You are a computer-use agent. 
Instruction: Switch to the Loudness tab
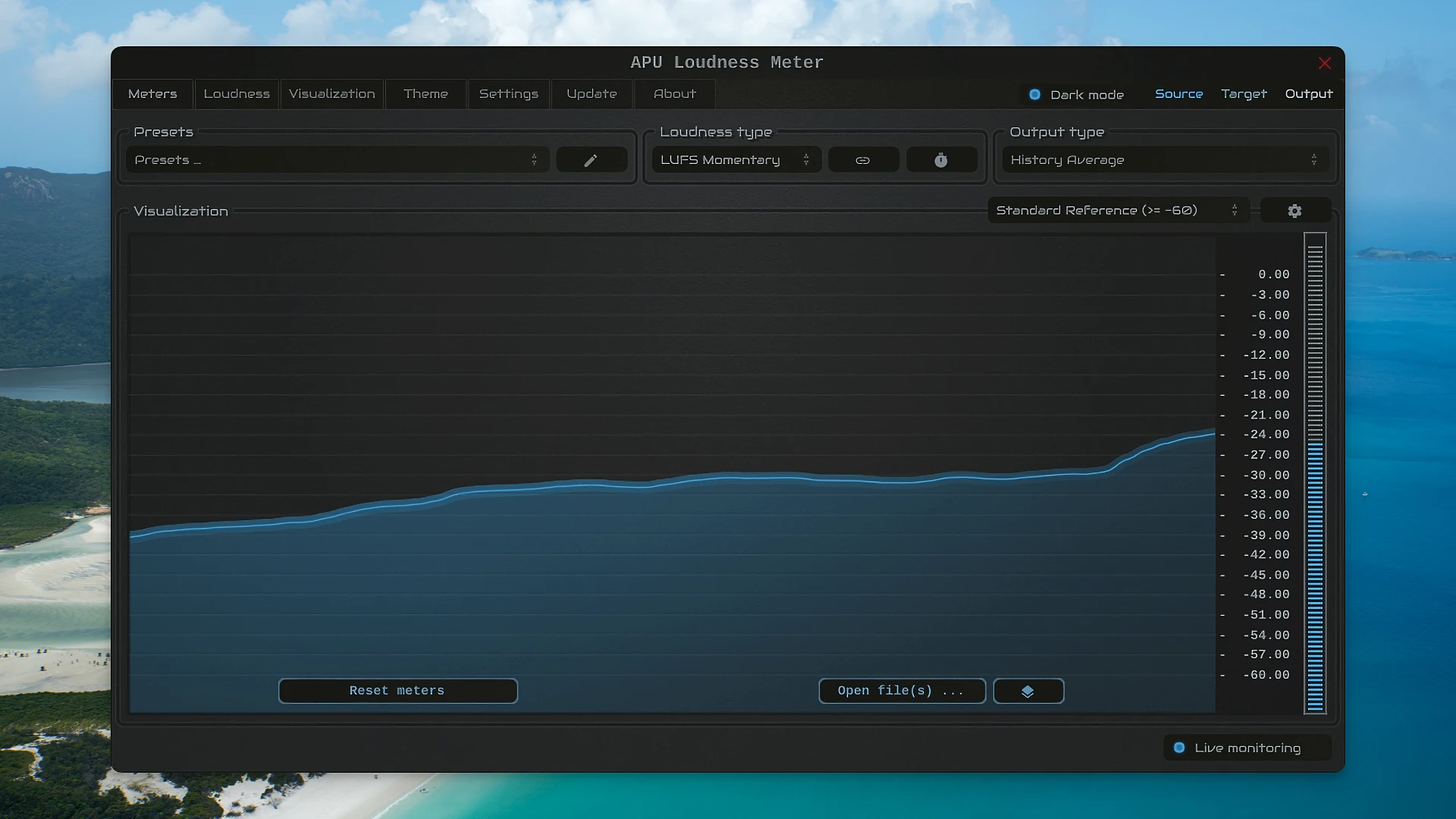point(236,93)
